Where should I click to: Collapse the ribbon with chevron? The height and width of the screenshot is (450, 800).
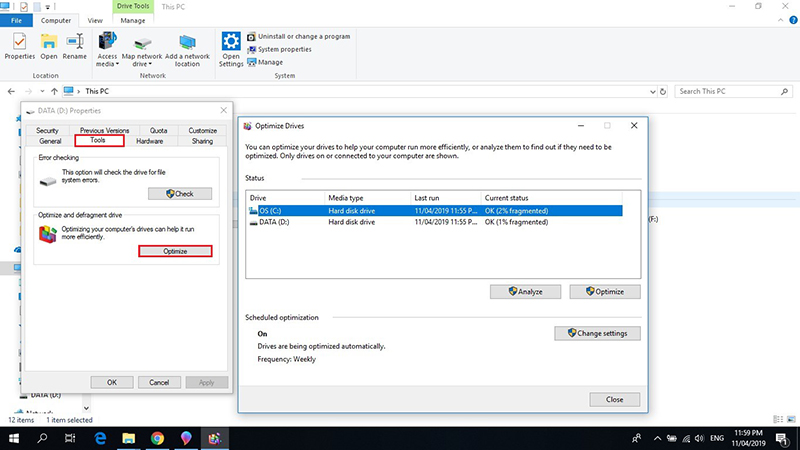pyautogui.click(x=781, y=20)
